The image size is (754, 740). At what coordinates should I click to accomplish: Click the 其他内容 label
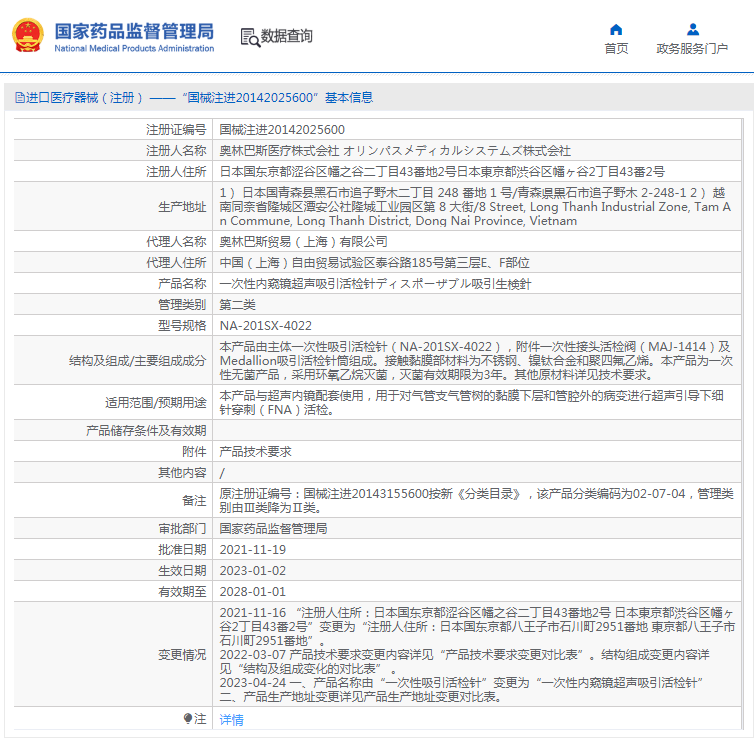182,473
